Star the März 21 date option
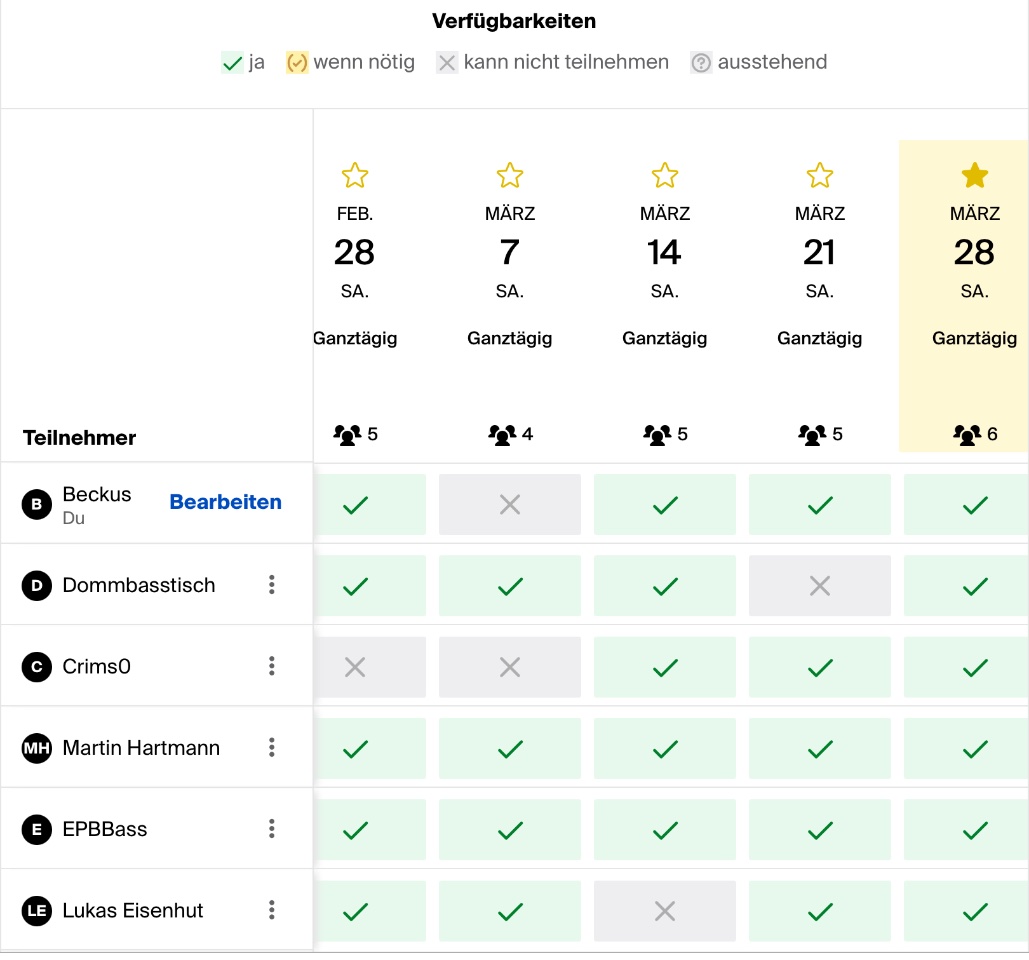 point(820,176)
